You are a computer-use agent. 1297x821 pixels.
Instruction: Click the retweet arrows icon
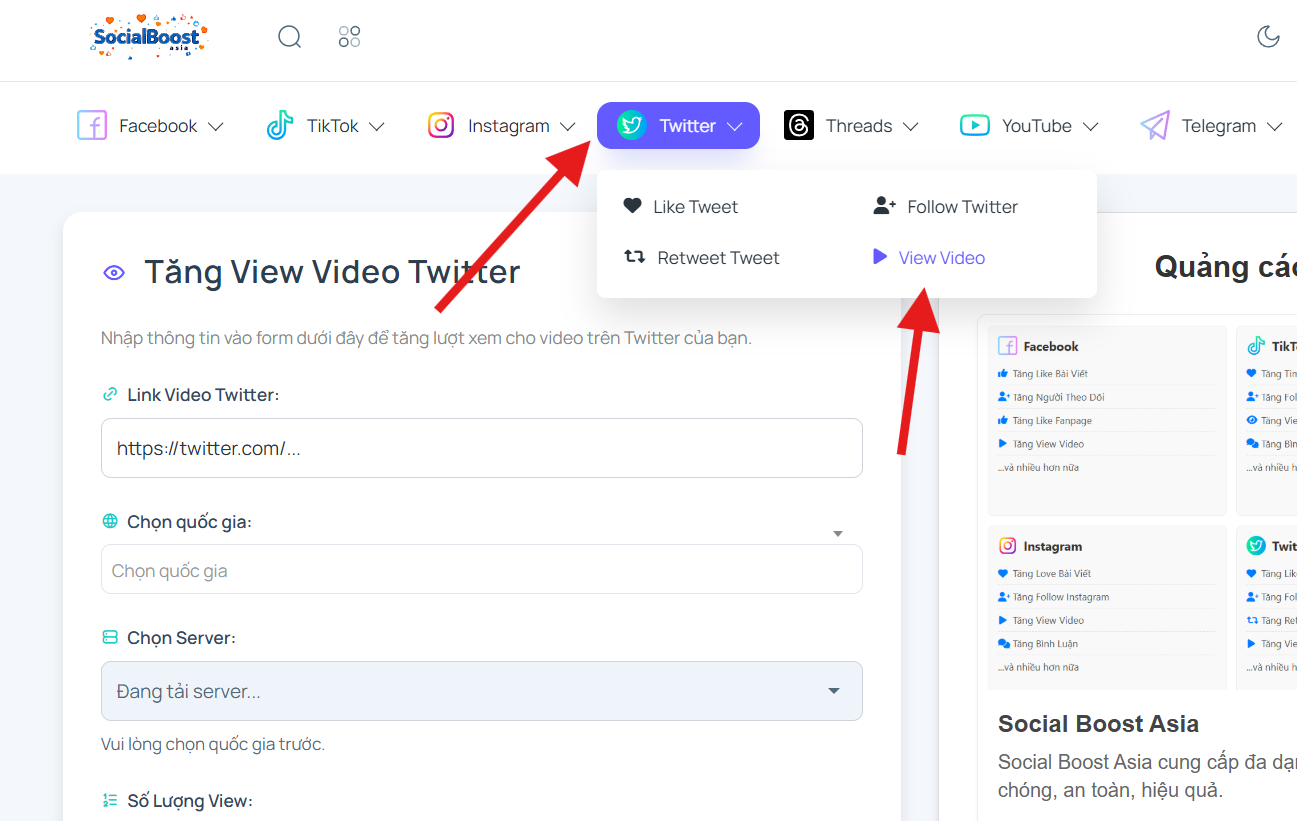[x=634, y=257]
